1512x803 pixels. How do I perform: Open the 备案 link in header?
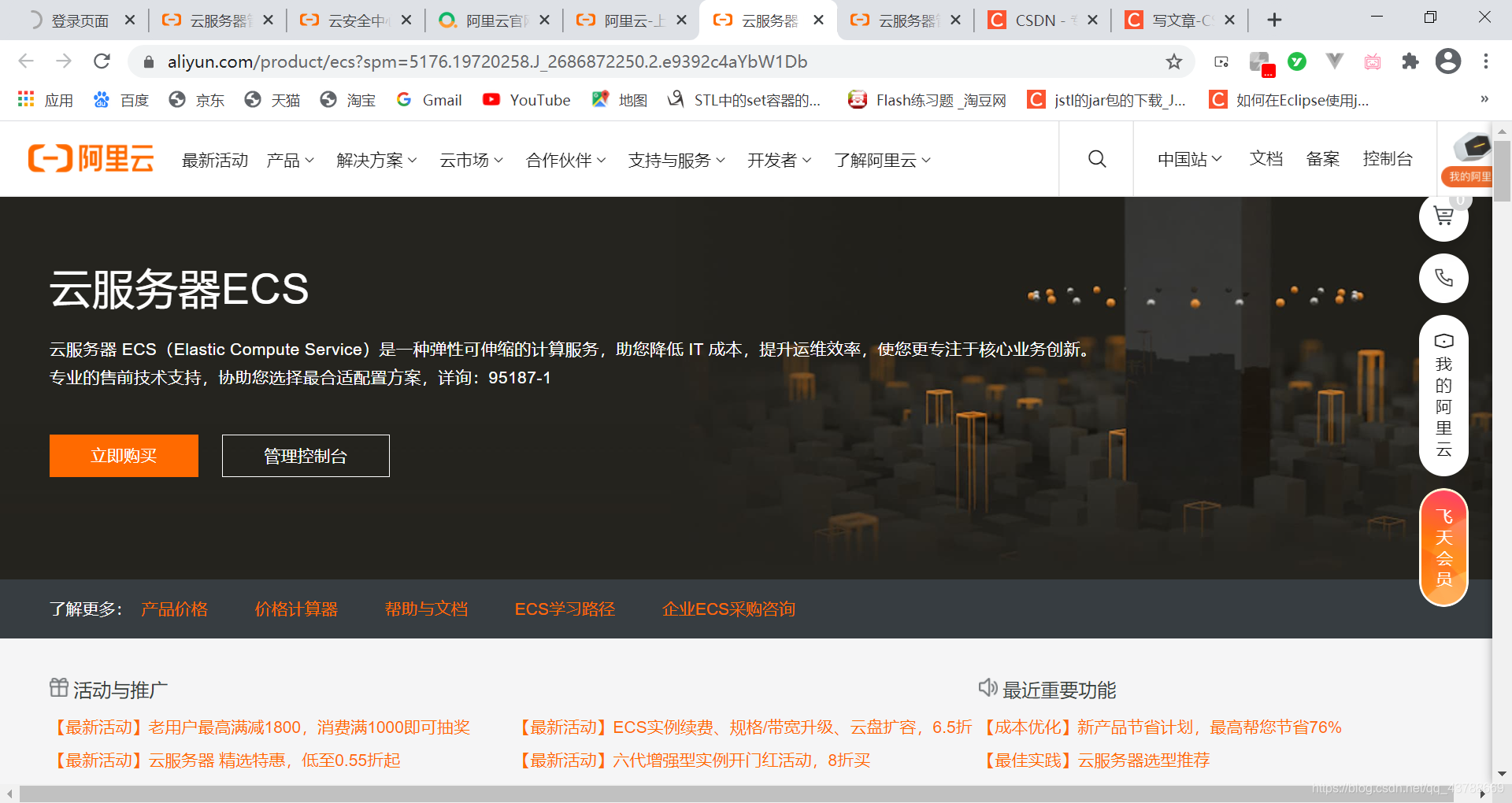pos(1323,159)
